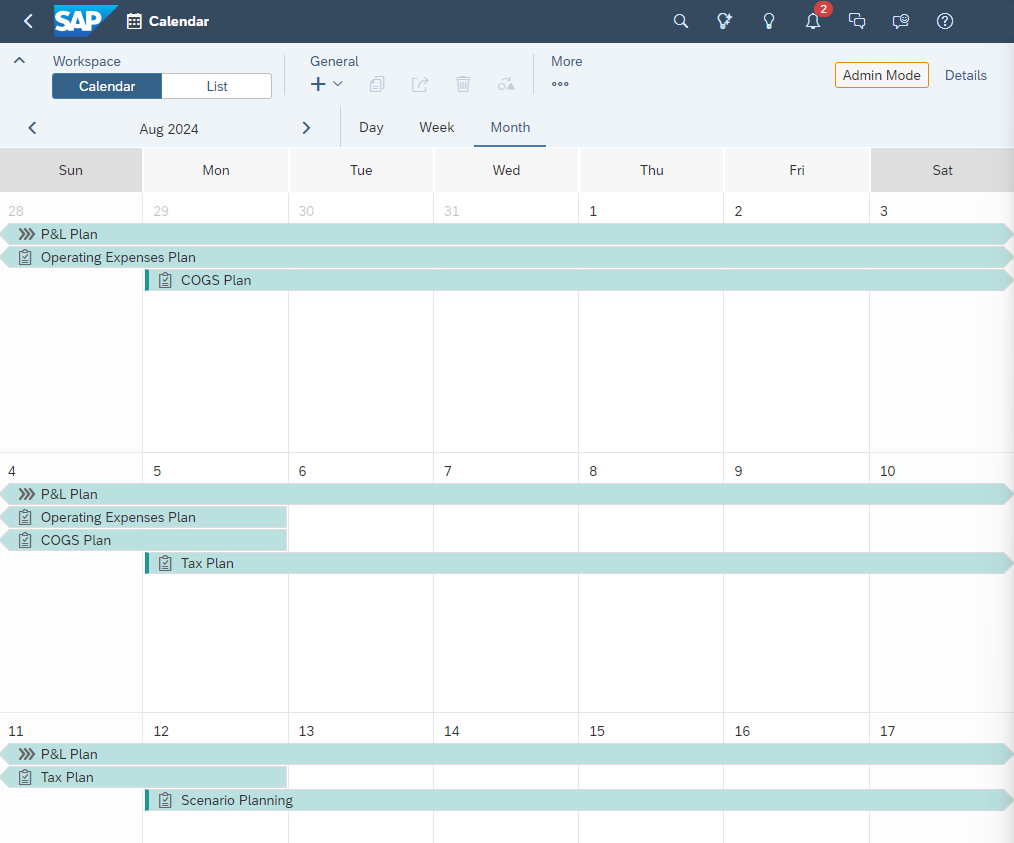1014x843 pixels.
Task: Collapse the toolbar with the chevron
Action: (19, 60)
